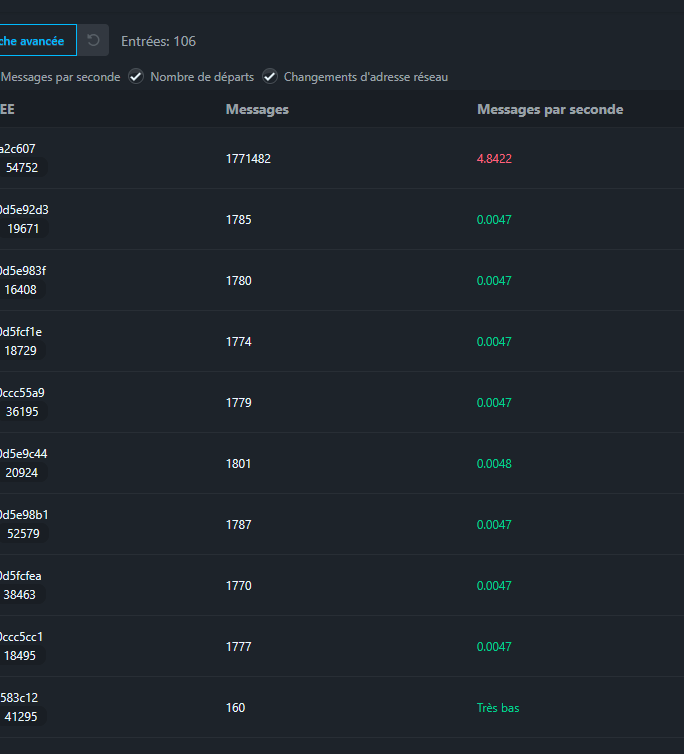Click the 0.0048 rate value
Viewport: 684px width, 754px height.
[x=494, y=464]
